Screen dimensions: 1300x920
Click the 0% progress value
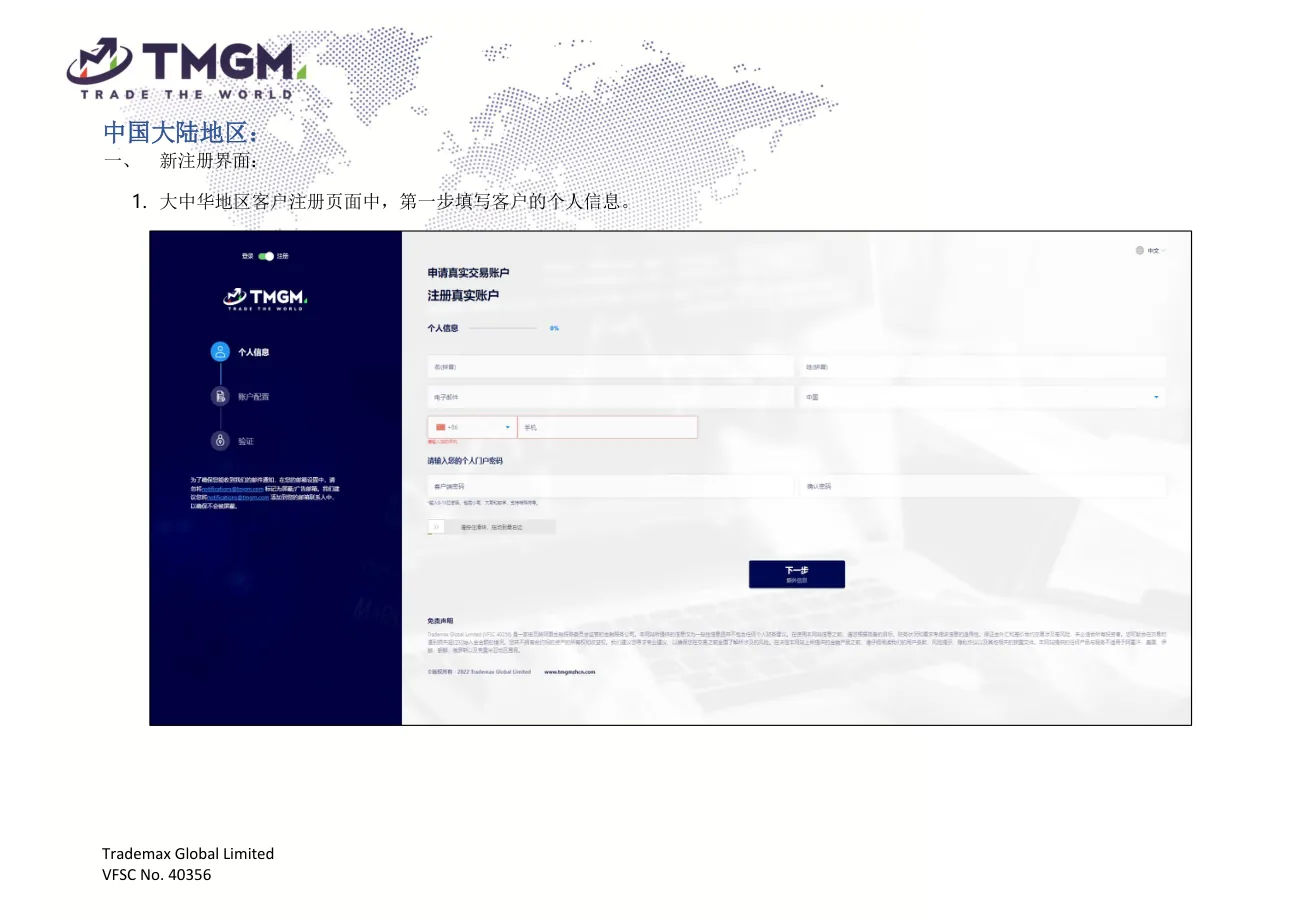[x=554, y=328]
